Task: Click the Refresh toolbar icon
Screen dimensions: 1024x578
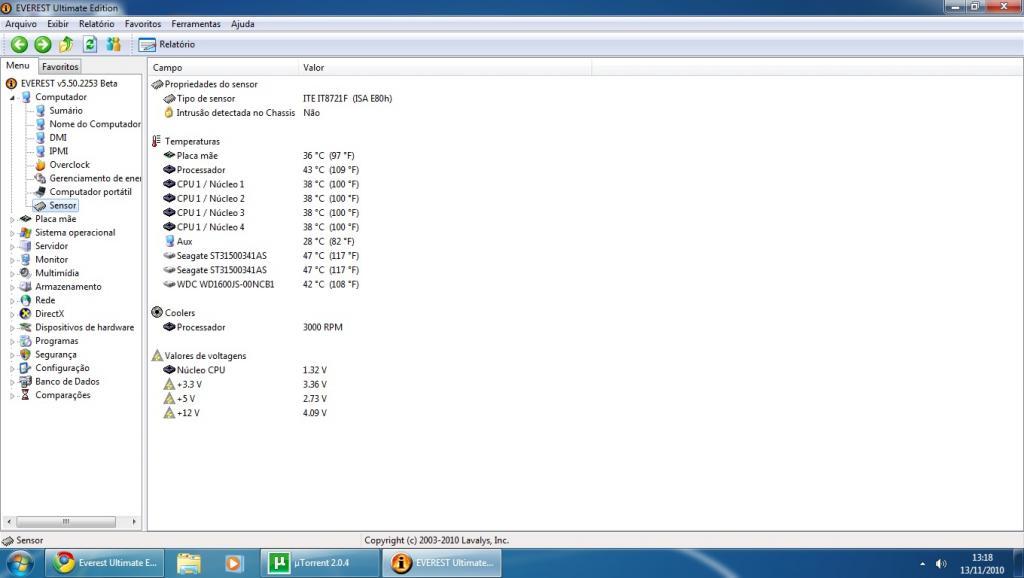Action: 90,44
